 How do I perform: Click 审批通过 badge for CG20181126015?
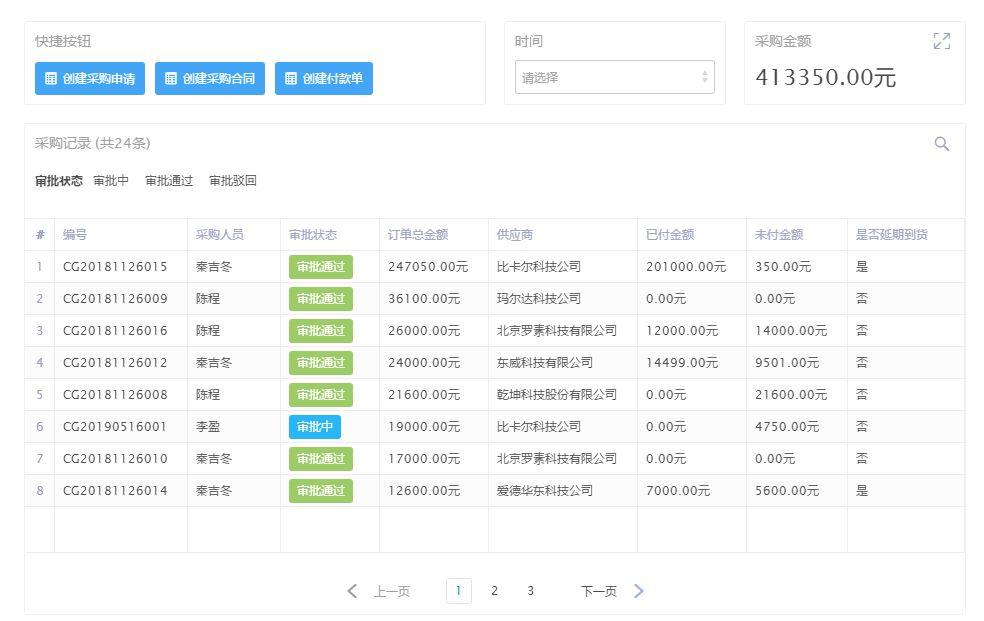(321, 267)
